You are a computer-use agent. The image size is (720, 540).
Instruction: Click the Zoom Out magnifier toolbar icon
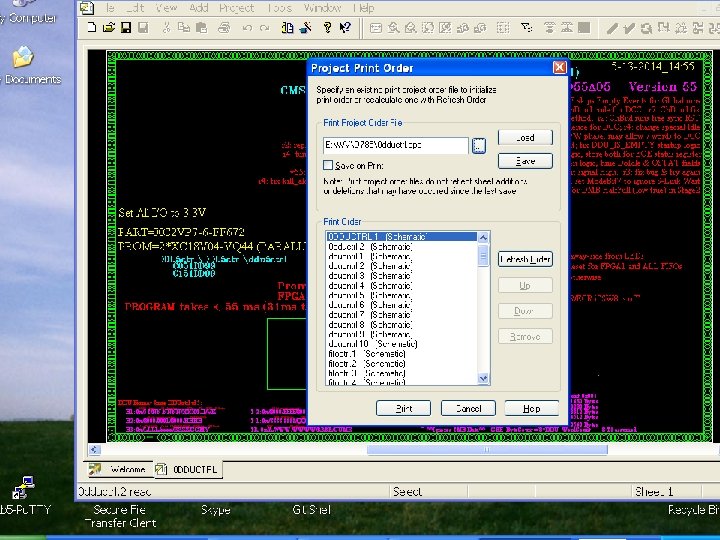[x=411, y=28]
